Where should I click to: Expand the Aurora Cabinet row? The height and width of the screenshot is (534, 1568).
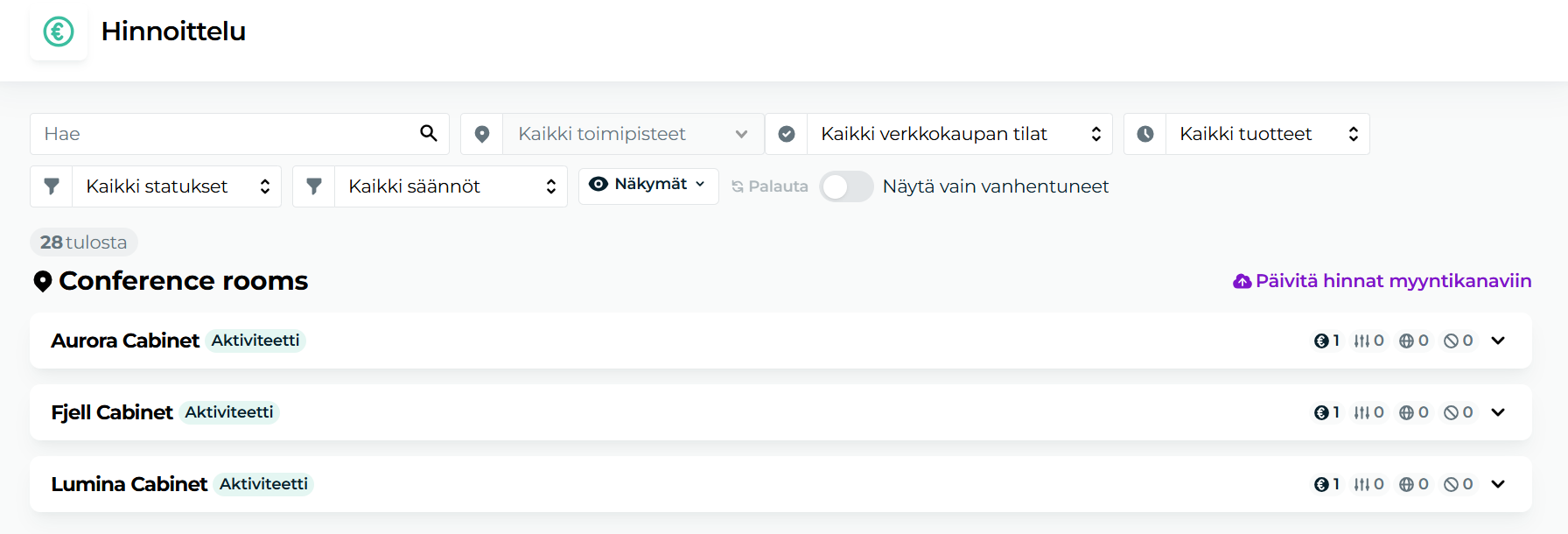(1498, 341)
